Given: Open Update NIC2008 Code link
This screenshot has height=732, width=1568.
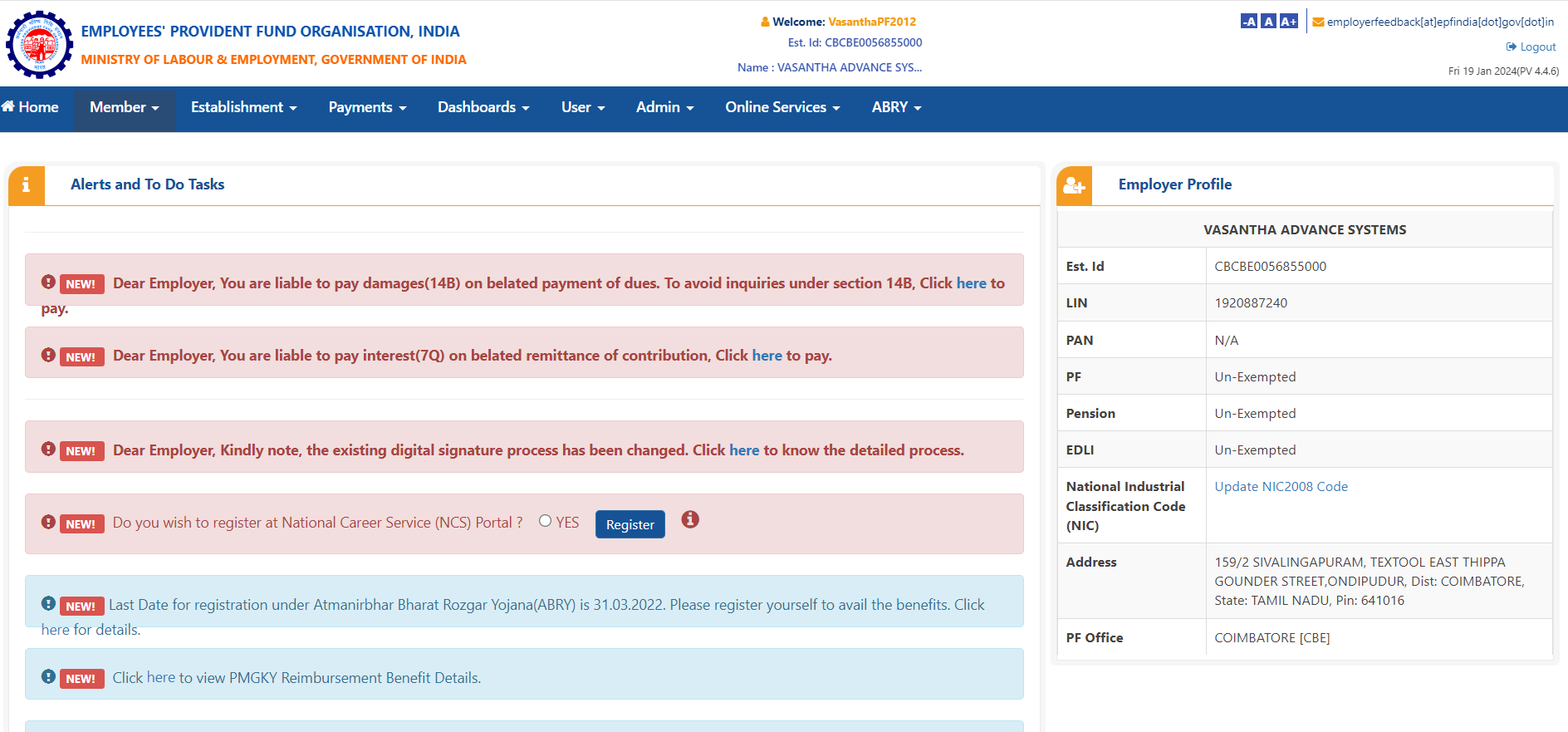Looking at the screenshot, I should (x=1281, y=487).
